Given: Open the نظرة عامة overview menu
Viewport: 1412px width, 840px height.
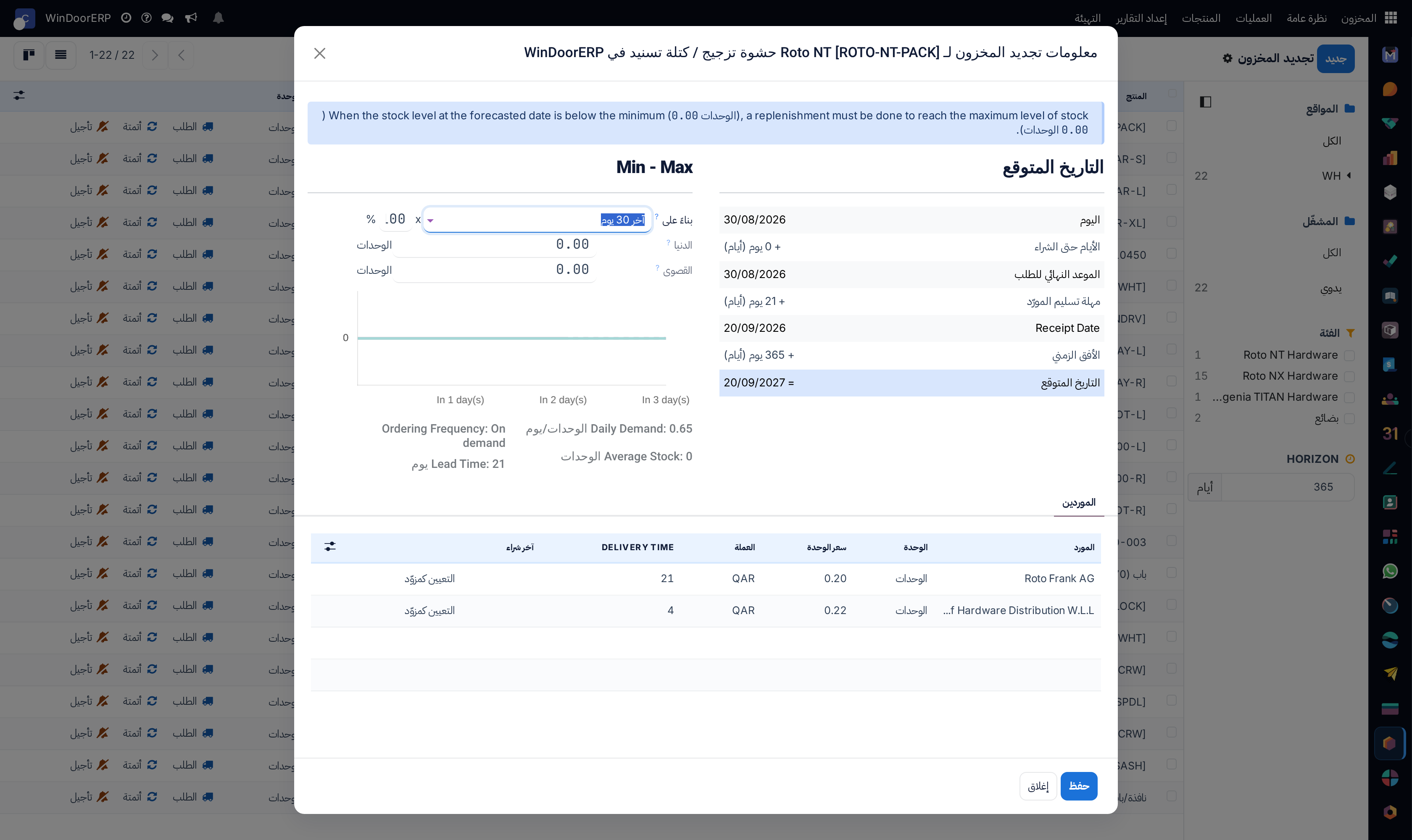Looking at the screenshot, I should (x=1306, y=18).
